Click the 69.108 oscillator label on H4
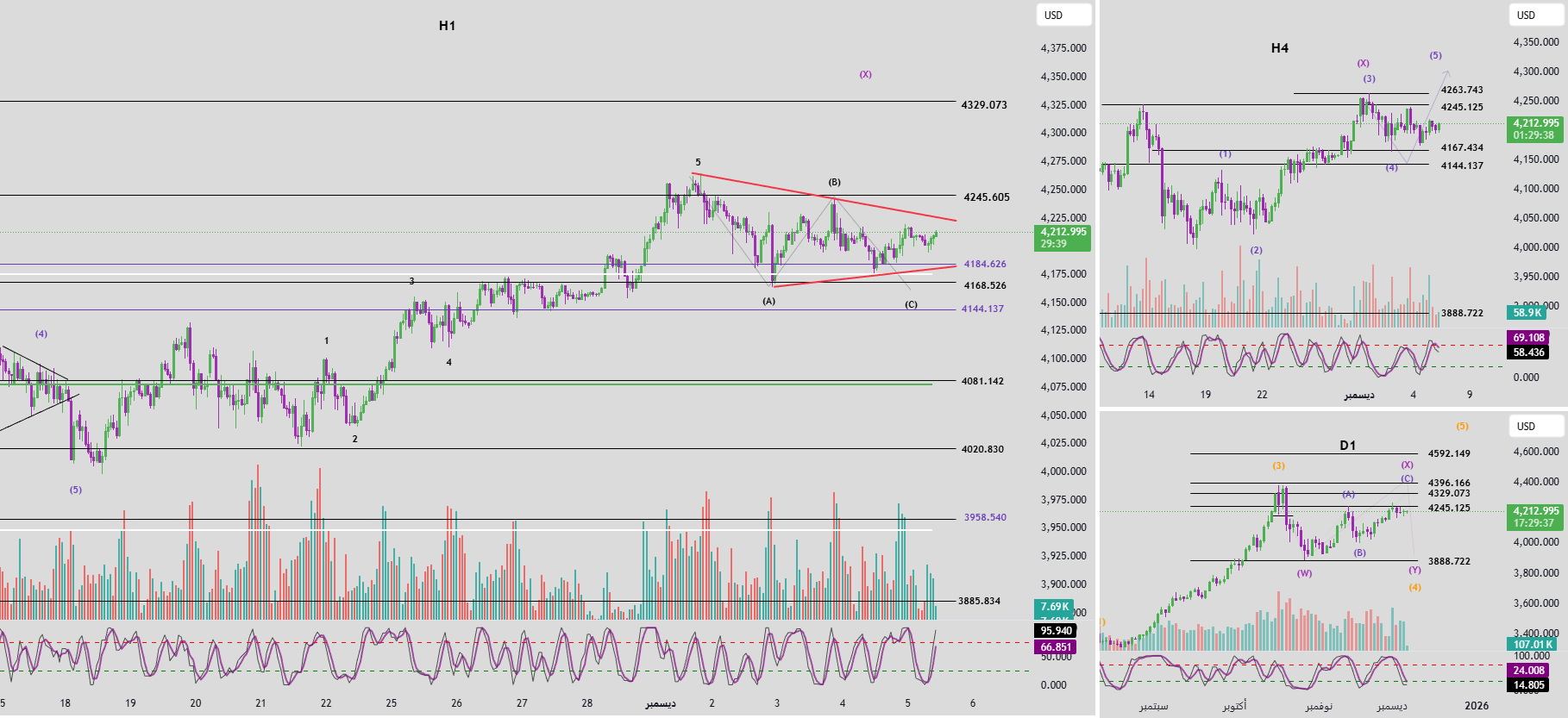 point(1528,338)
